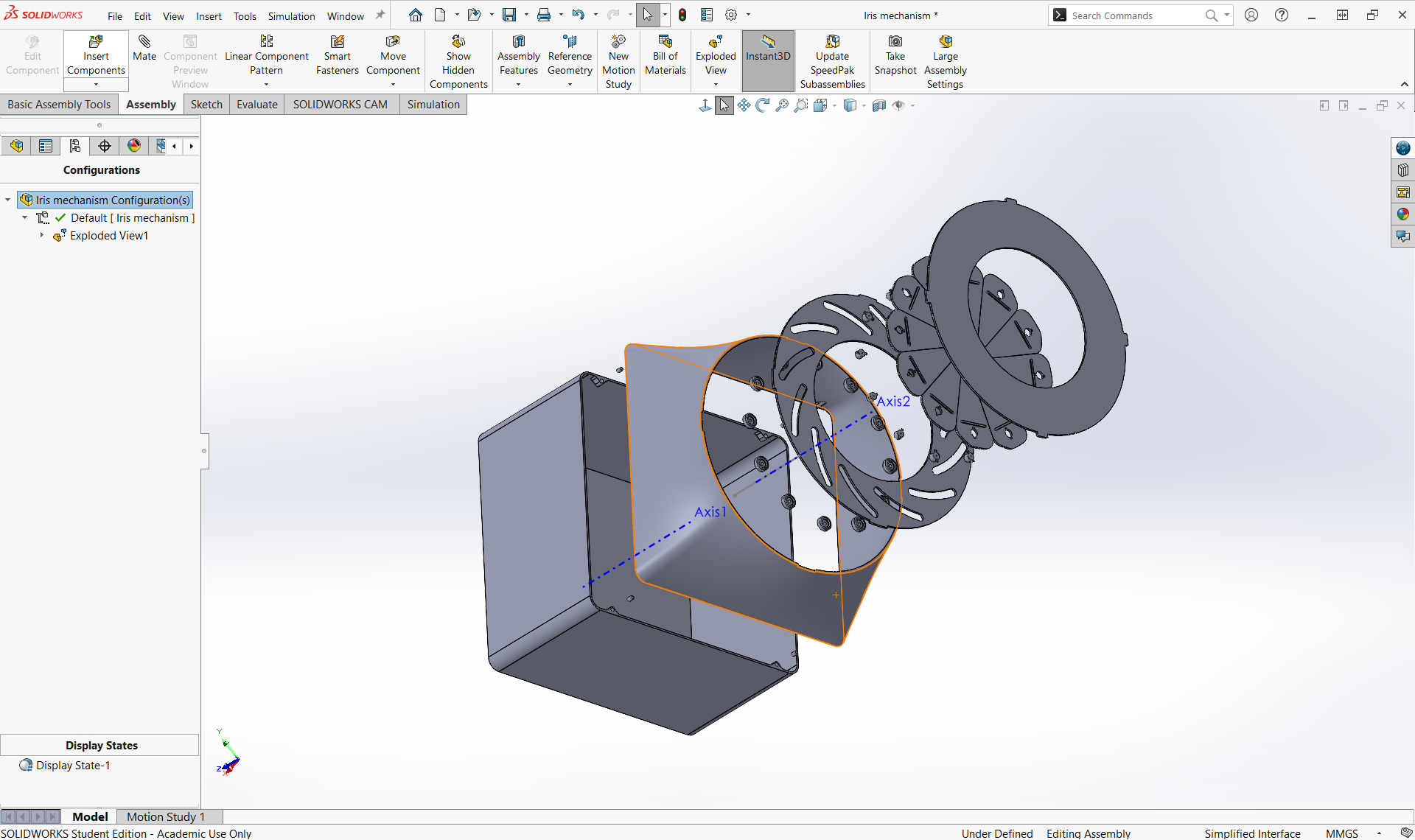Open the Display Style dropdown arrow
The image size is (1415, 840).
pos(864,106)
